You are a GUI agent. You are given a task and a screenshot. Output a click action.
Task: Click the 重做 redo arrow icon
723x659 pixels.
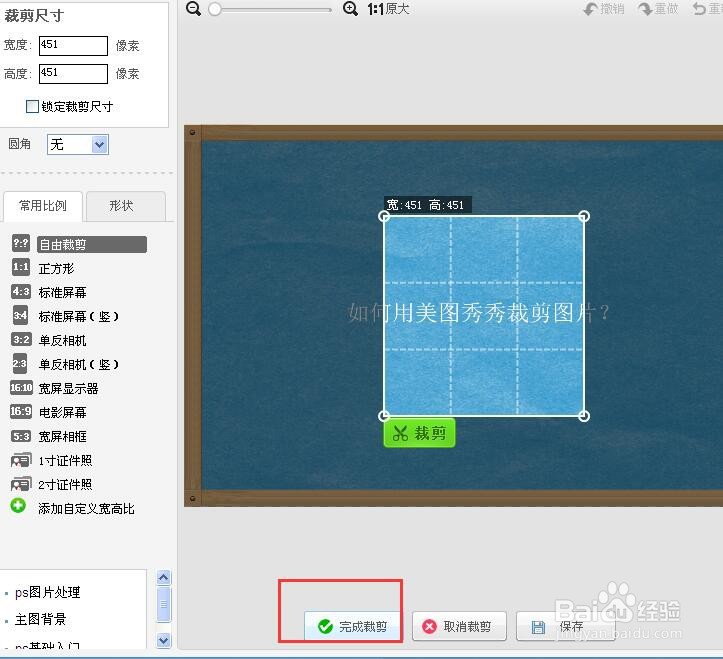coord(645,9)
